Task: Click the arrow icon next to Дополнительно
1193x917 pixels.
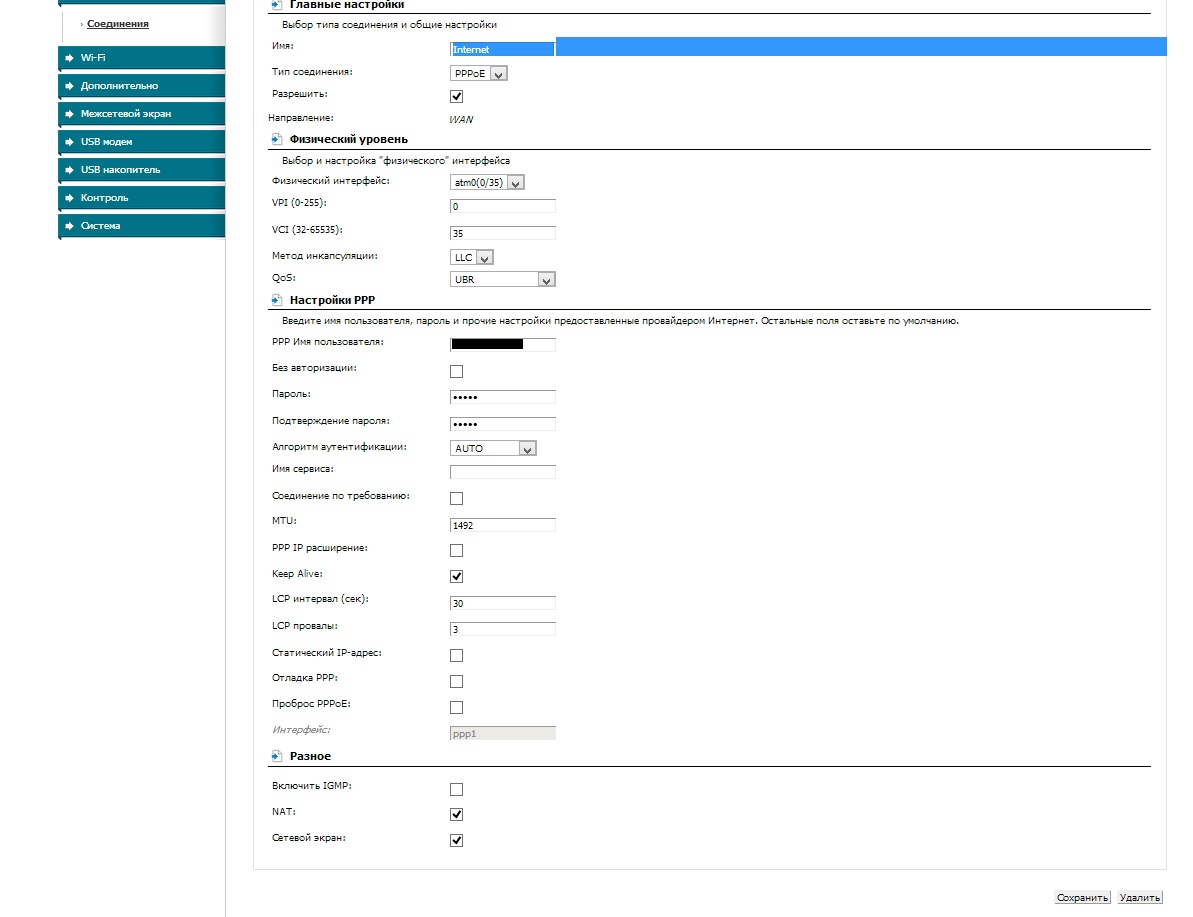Action: (69, 86)
